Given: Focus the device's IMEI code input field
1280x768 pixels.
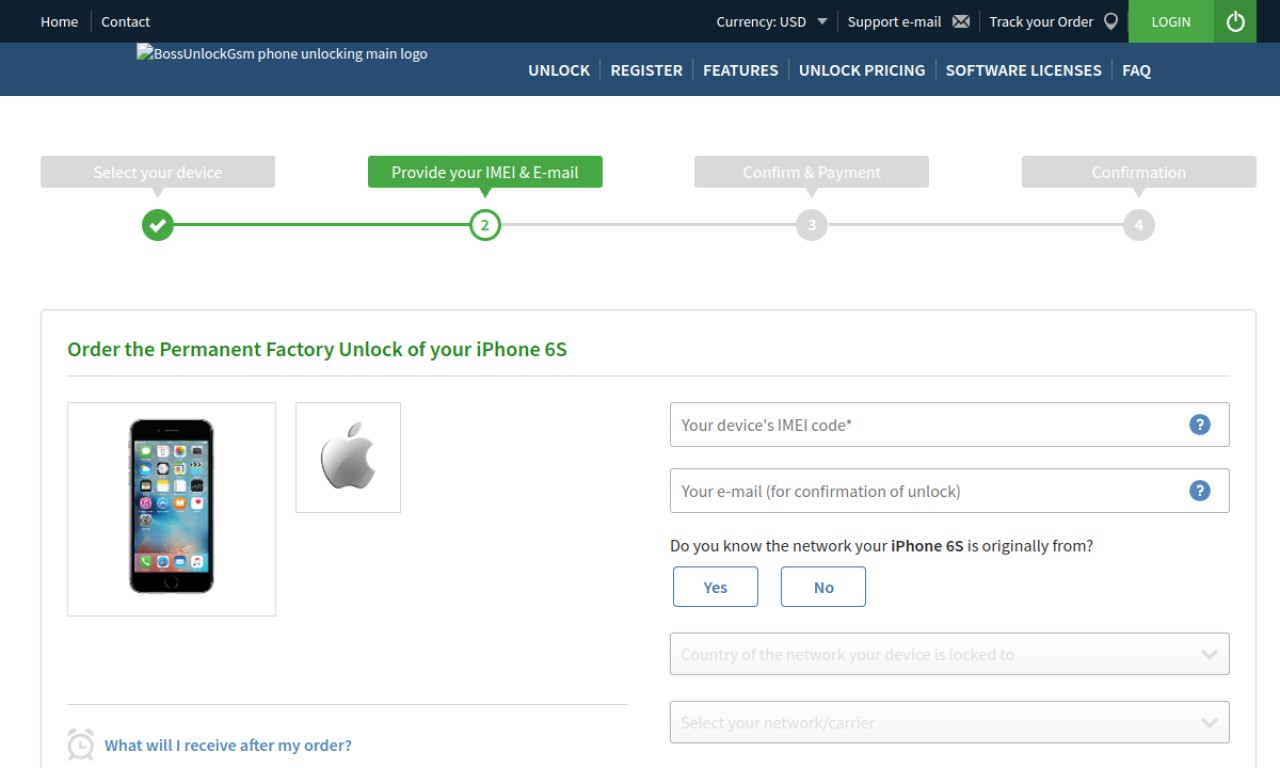Looking at the screenshot, I should click(949, 425).
